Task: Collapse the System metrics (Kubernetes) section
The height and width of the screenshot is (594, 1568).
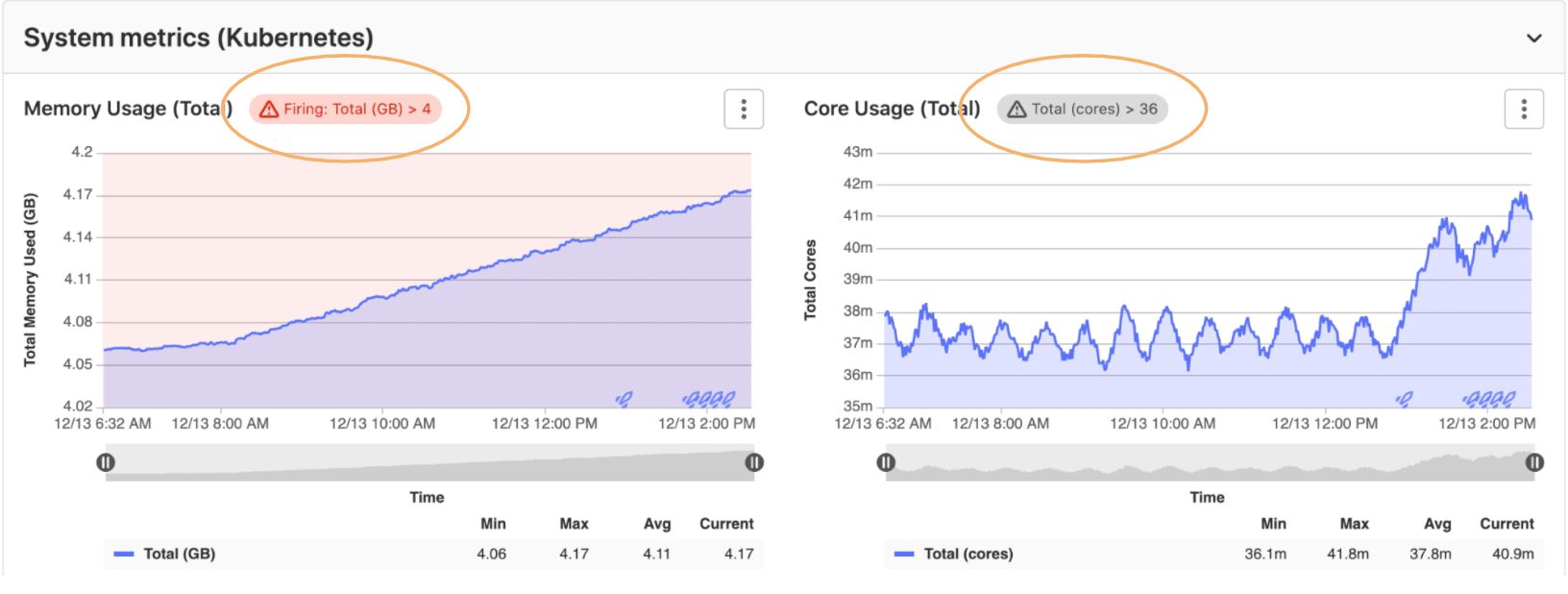Action: click(1533, 38)
